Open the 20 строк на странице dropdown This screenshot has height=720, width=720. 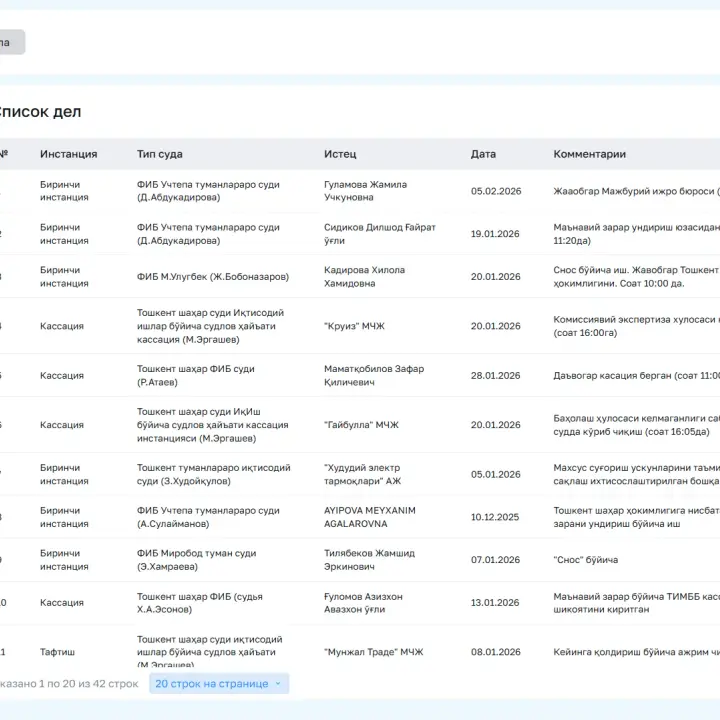[219, 683]
